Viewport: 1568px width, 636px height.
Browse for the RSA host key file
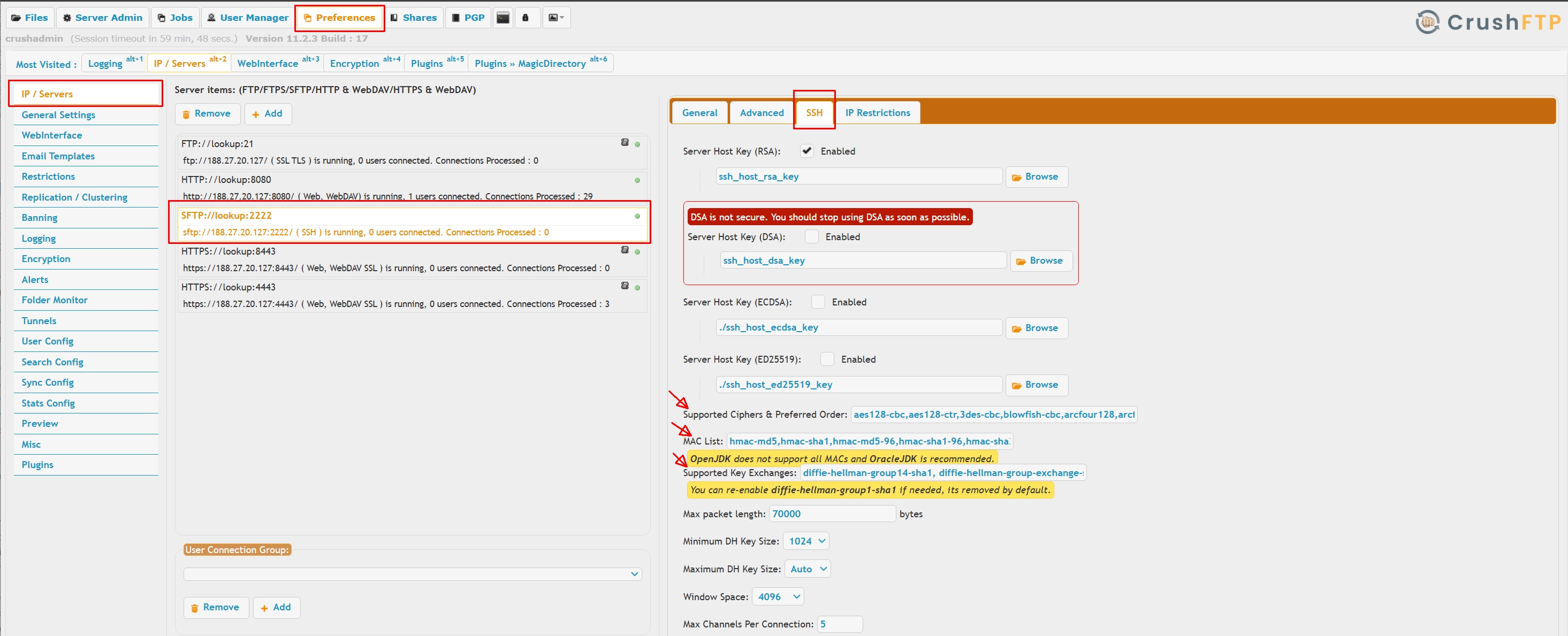click(1036, 177)
